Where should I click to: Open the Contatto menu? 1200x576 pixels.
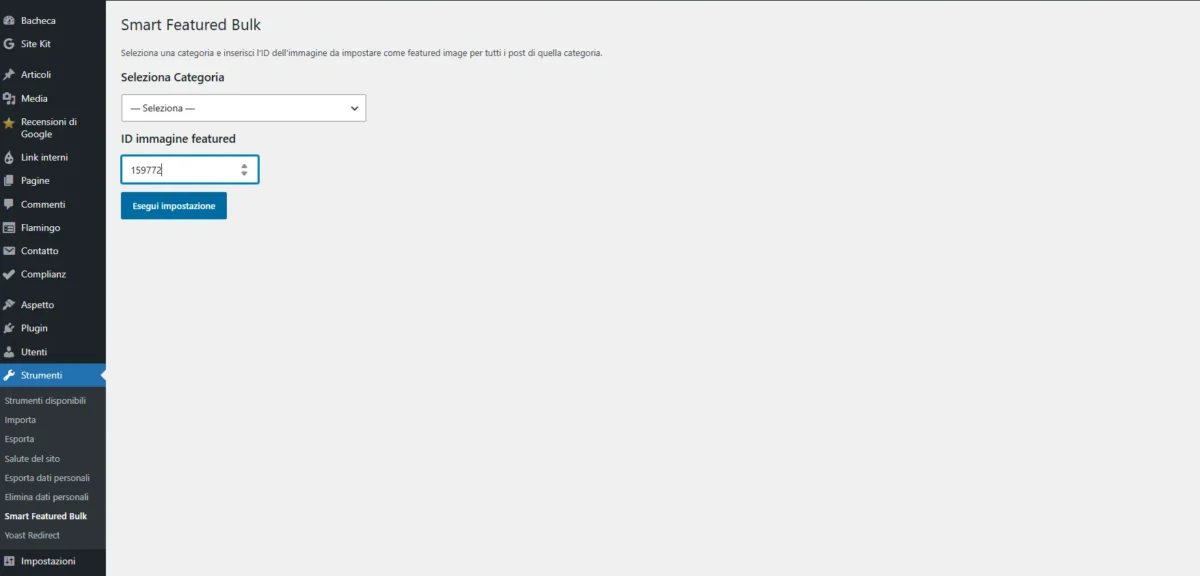(x=53, y=251)
